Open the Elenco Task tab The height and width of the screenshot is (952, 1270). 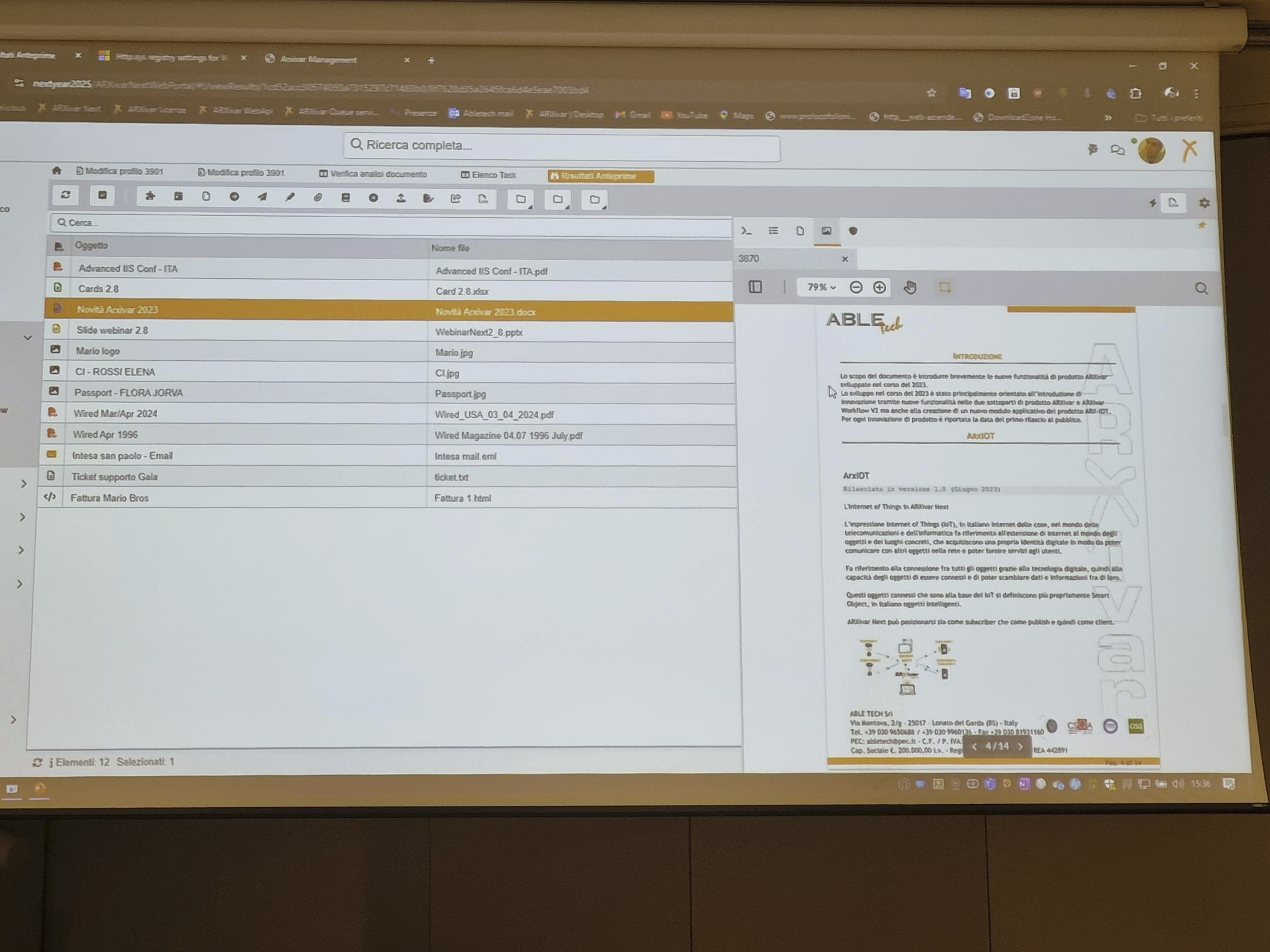click(x=489, y=175)
